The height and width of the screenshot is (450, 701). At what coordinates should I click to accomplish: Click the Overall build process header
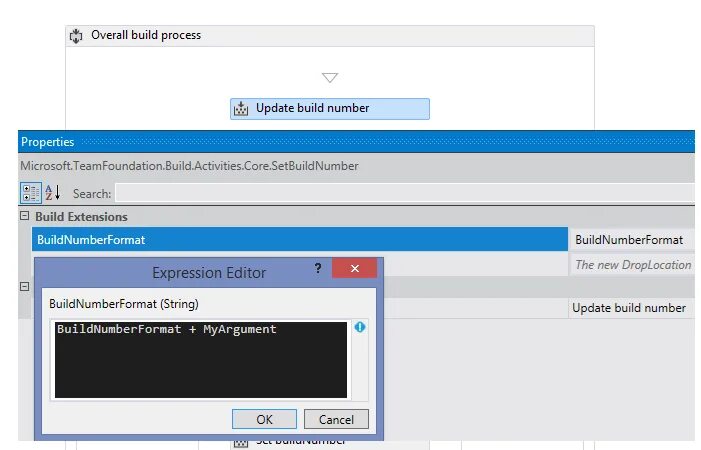click(330, 36)
